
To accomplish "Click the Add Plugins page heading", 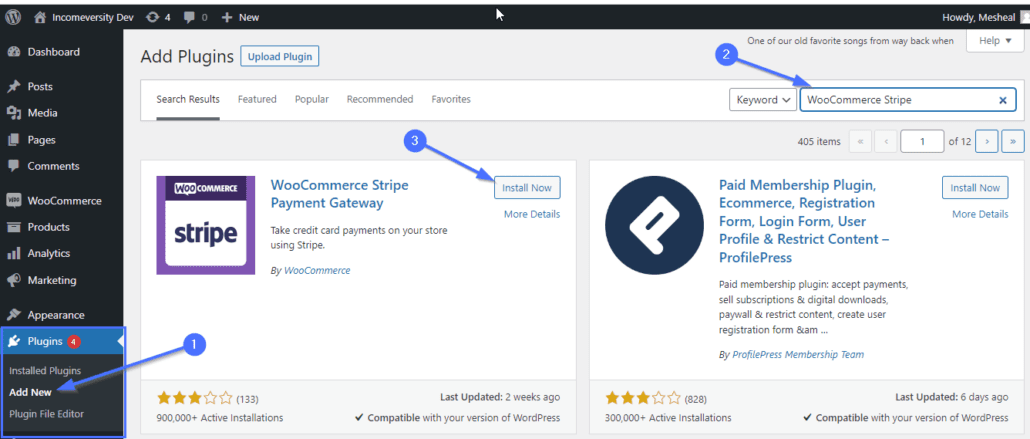I will pos(187,57).
